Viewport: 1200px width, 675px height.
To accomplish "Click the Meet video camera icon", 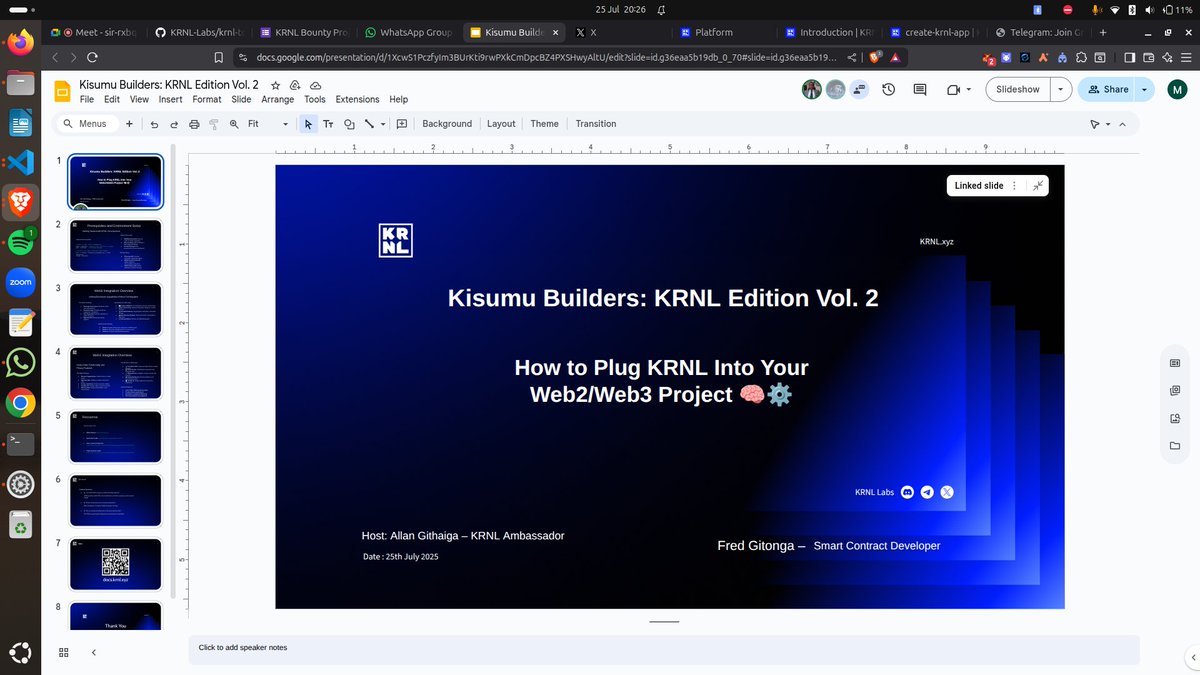I will (x=953, y=90).
